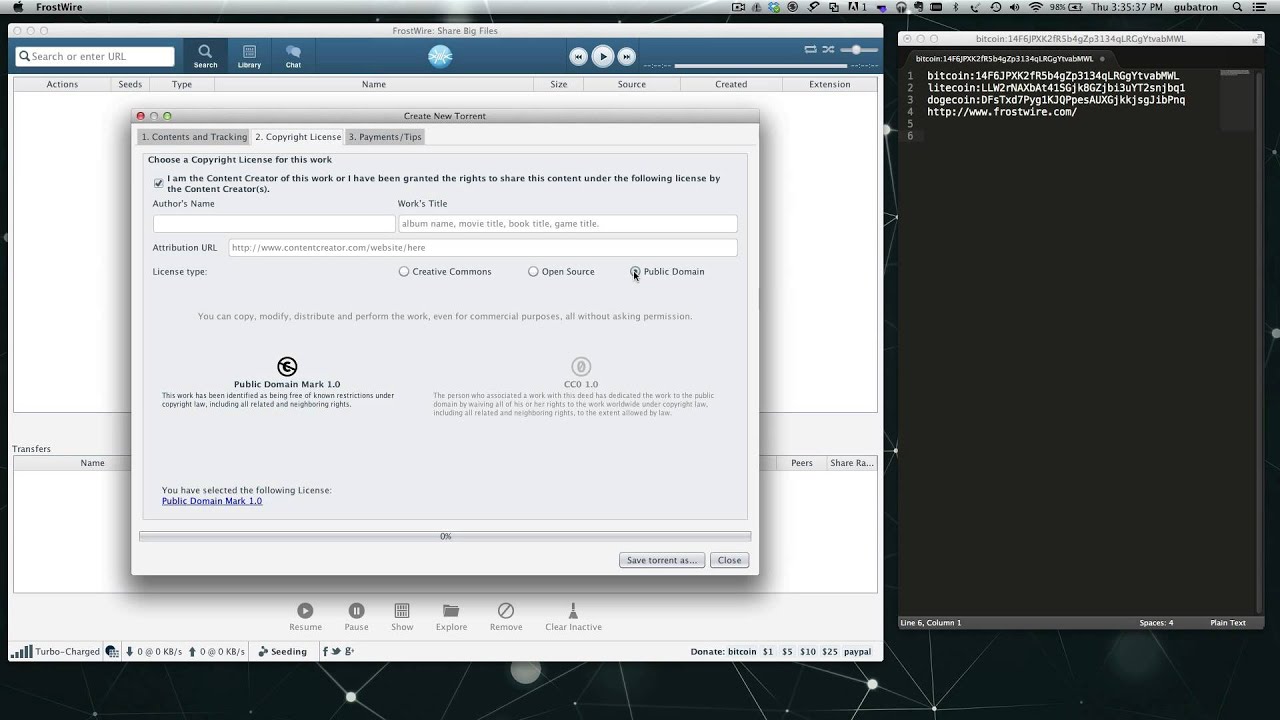
Task: Open FrostWire Twitter page icon
Action: [x=336, y=651]
